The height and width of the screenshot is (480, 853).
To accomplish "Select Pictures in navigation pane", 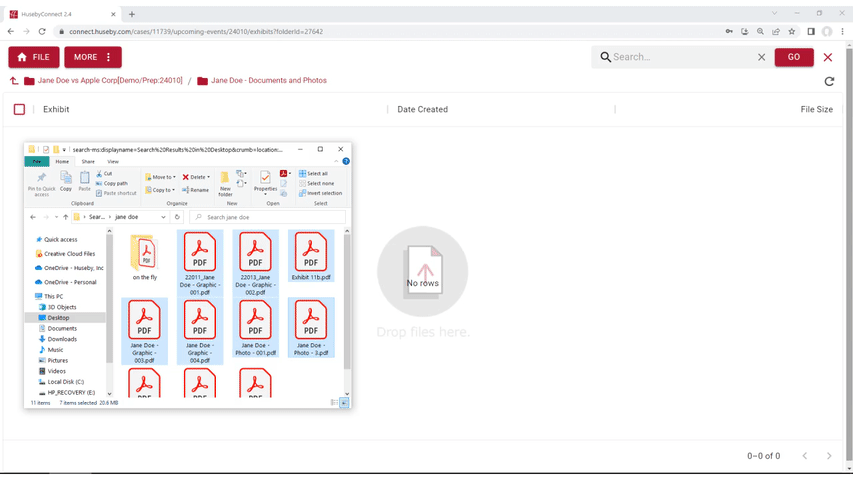I will (x=53, y=360).
